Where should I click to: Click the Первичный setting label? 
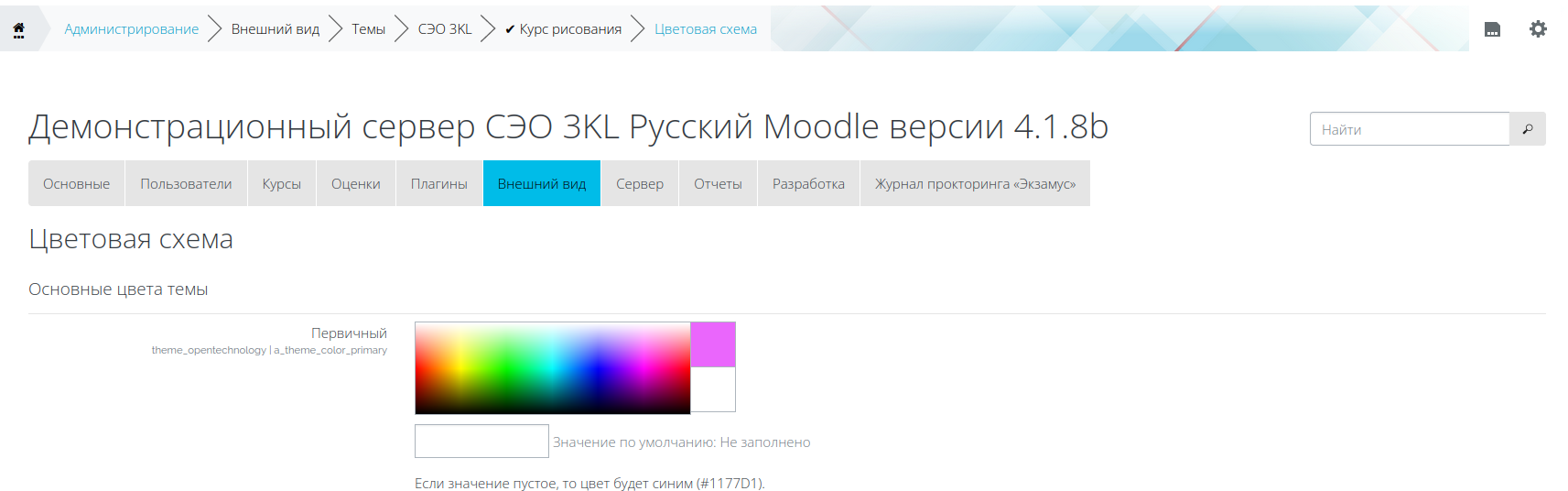coord(349,333)
